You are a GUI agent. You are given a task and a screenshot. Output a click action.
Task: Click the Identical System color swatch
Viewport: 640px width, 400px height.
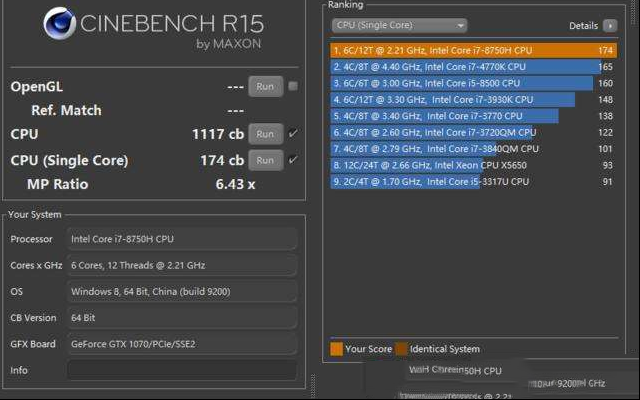[402, 349]
